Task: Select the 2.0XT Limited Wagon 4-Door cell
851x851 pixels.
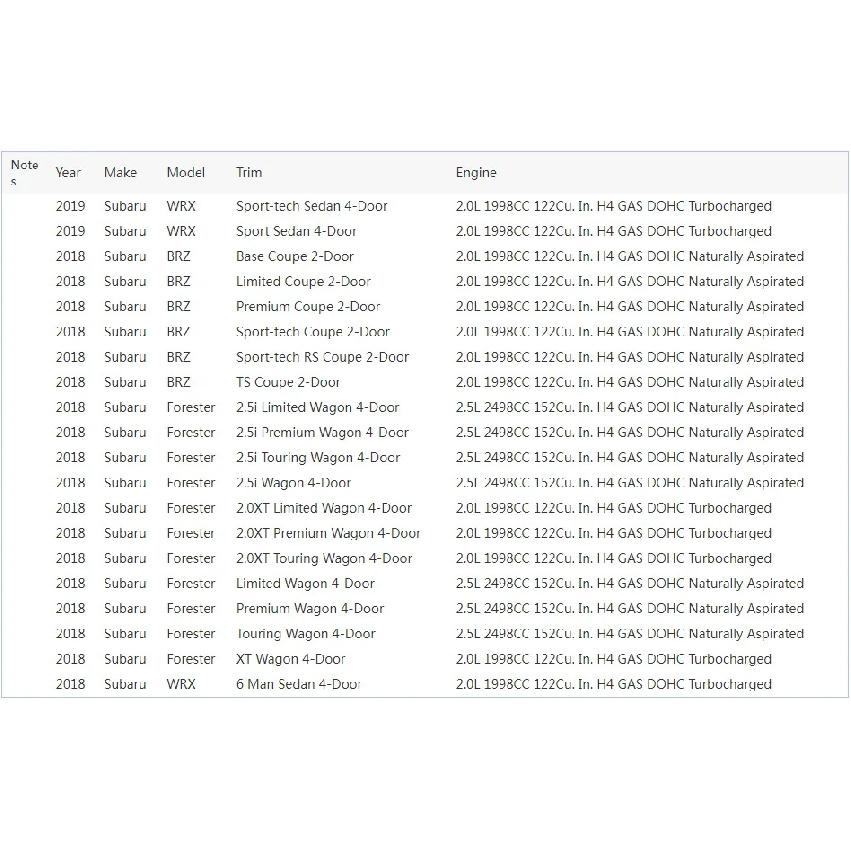Action: pyautogui.click(x=323, y=508)
